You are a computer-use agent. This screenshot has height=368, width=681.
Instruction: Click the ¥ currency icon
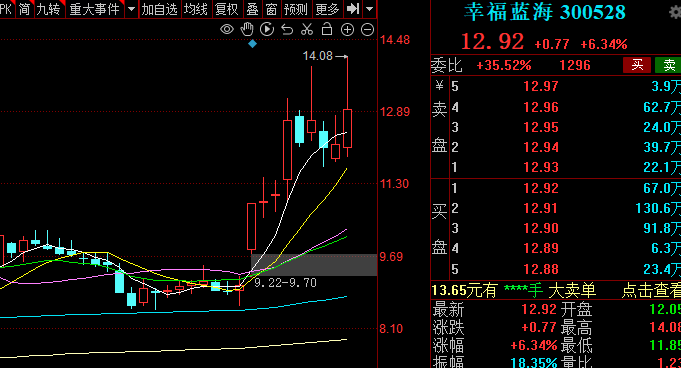(x=440, y=85)
